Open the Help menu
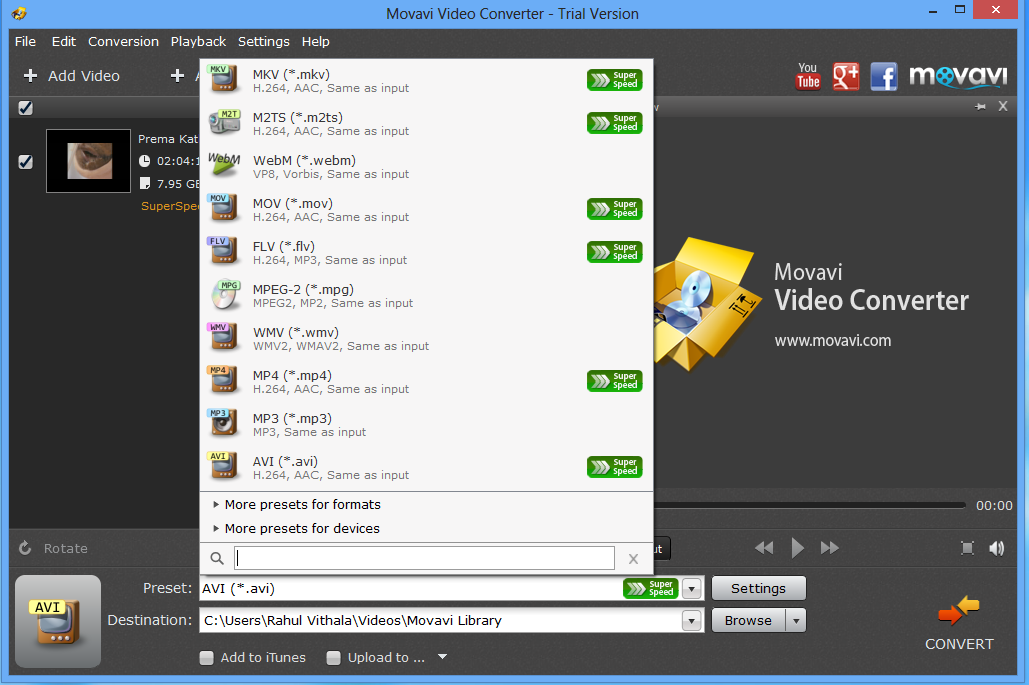Image resolution: width=1029 pixels, height=685 pixels. point(315,41)
